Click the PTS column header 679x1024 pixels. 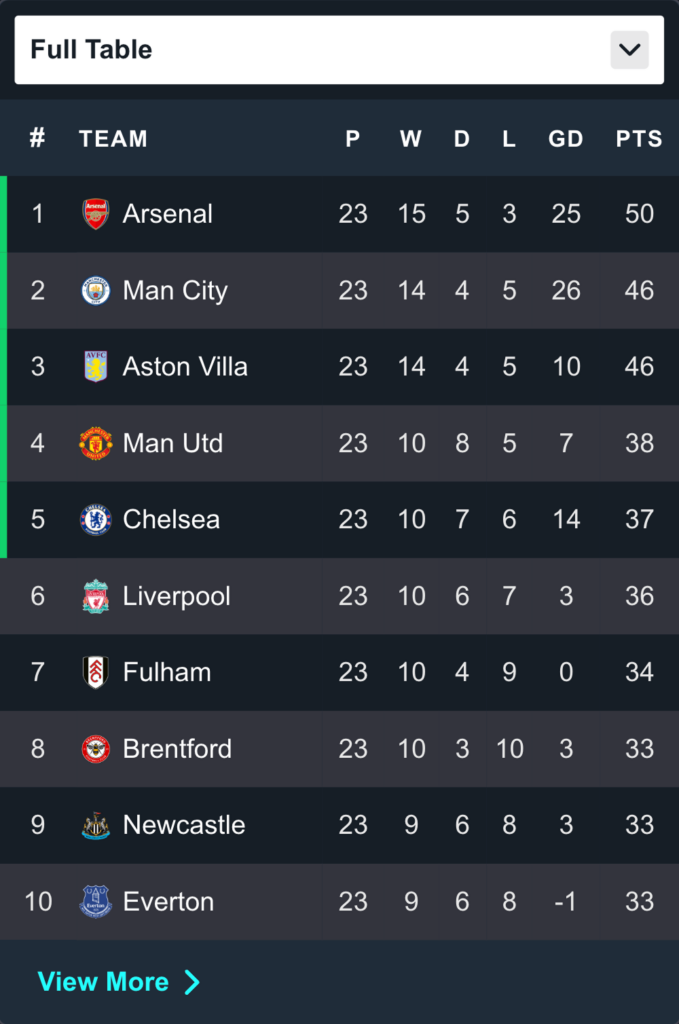coord(638,139)
